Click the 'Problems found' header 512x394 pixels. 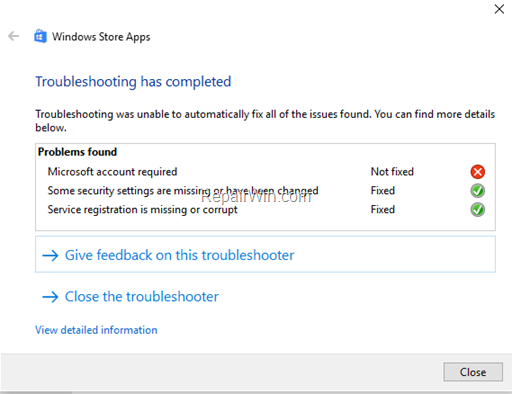77,152
